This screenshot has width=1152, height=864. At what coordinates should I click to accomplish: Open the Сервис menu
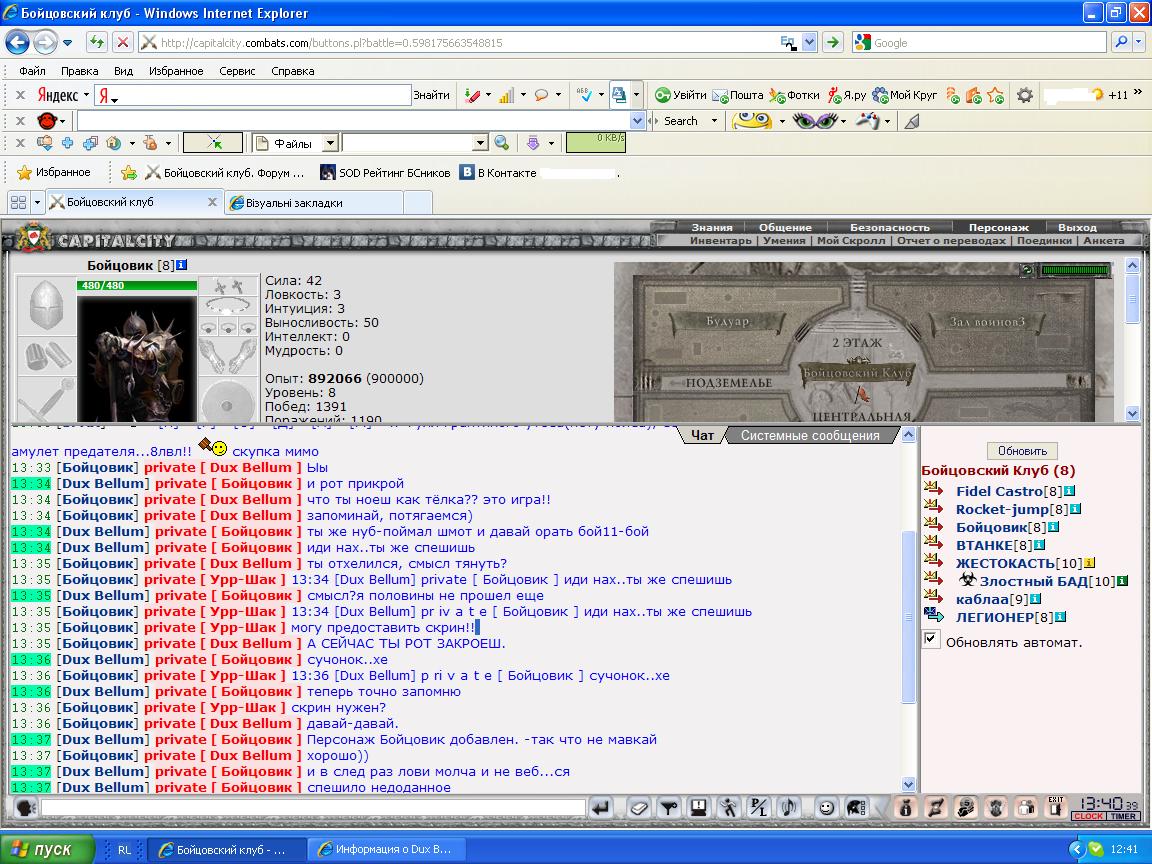[x=237, y=71]
